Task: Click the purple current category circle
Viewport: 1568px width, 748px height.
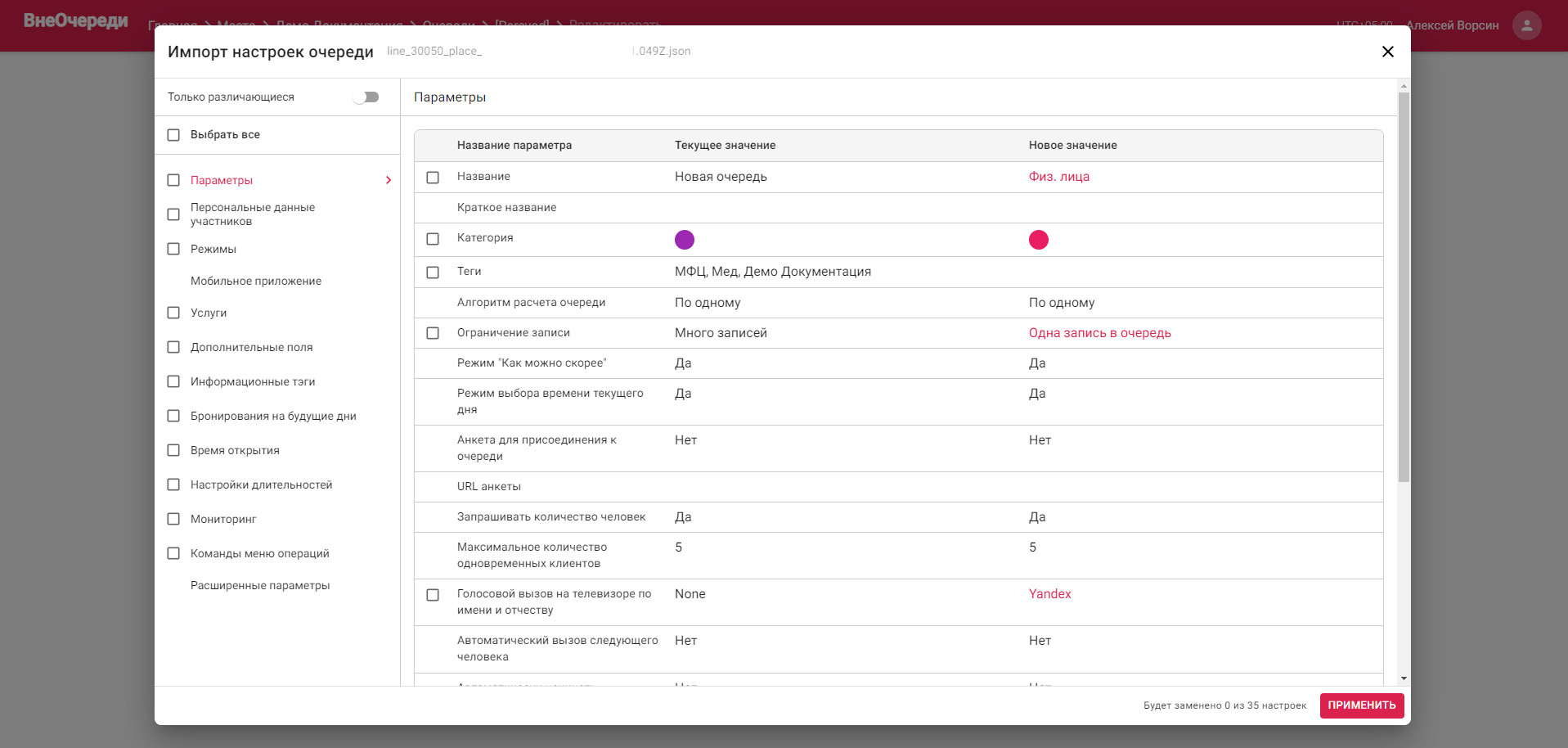Action: click(x=685, y=239)
